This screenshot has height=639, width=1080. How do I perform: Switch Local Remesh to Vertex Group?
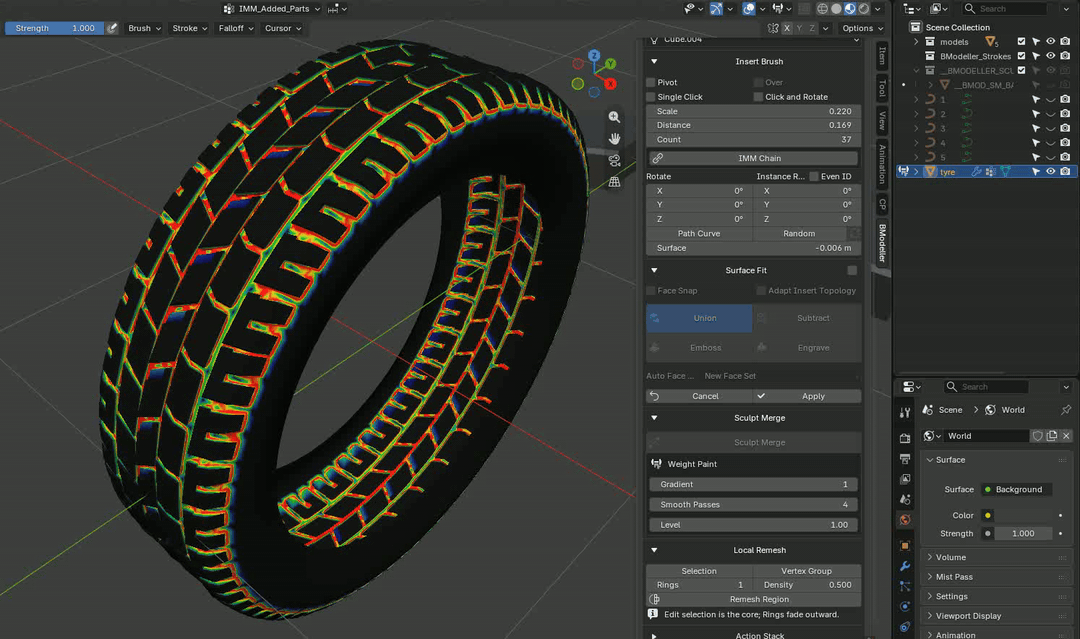click(x=807, y=571)
